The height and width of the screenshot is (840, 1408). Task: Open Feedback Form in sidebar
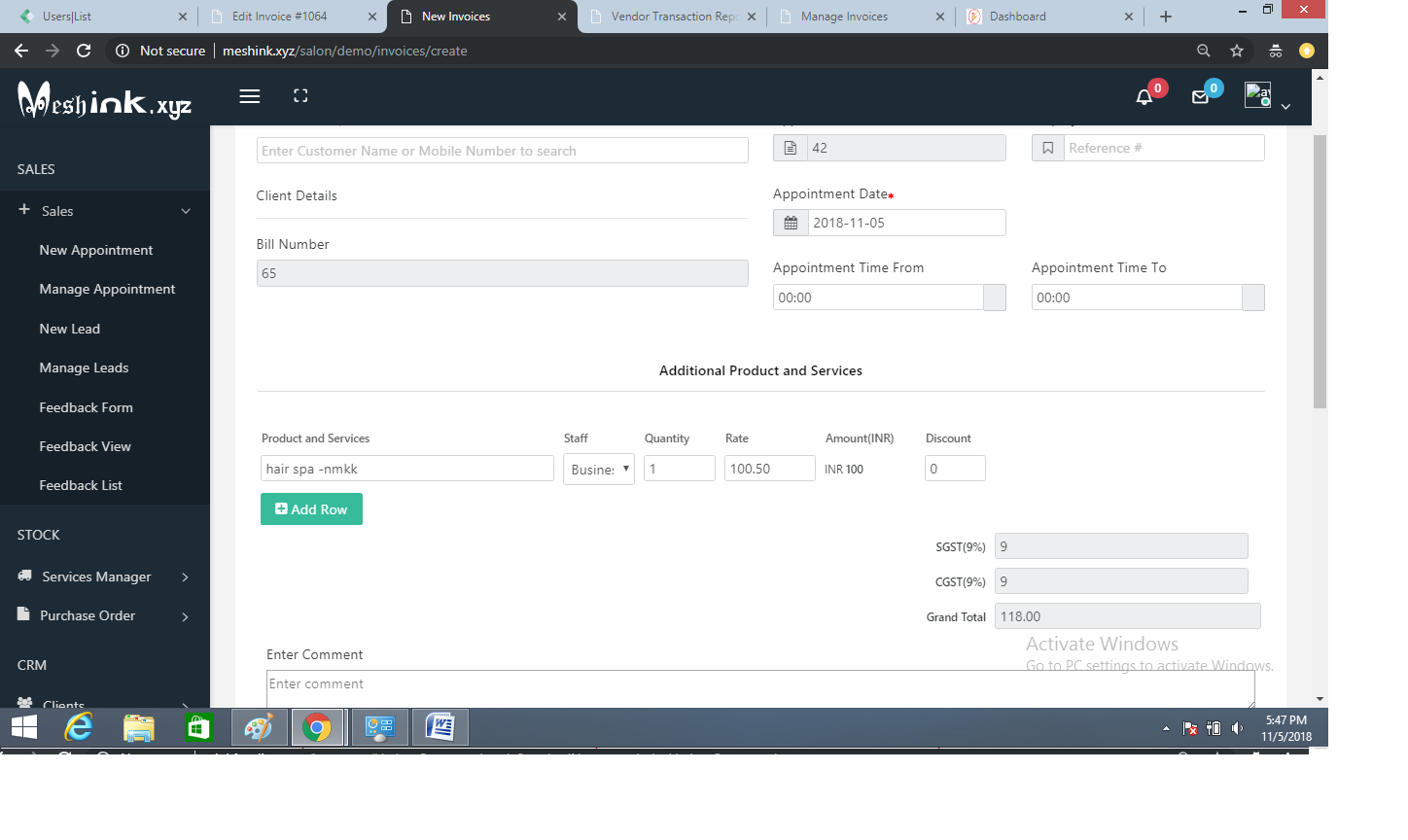coord(86,407)
